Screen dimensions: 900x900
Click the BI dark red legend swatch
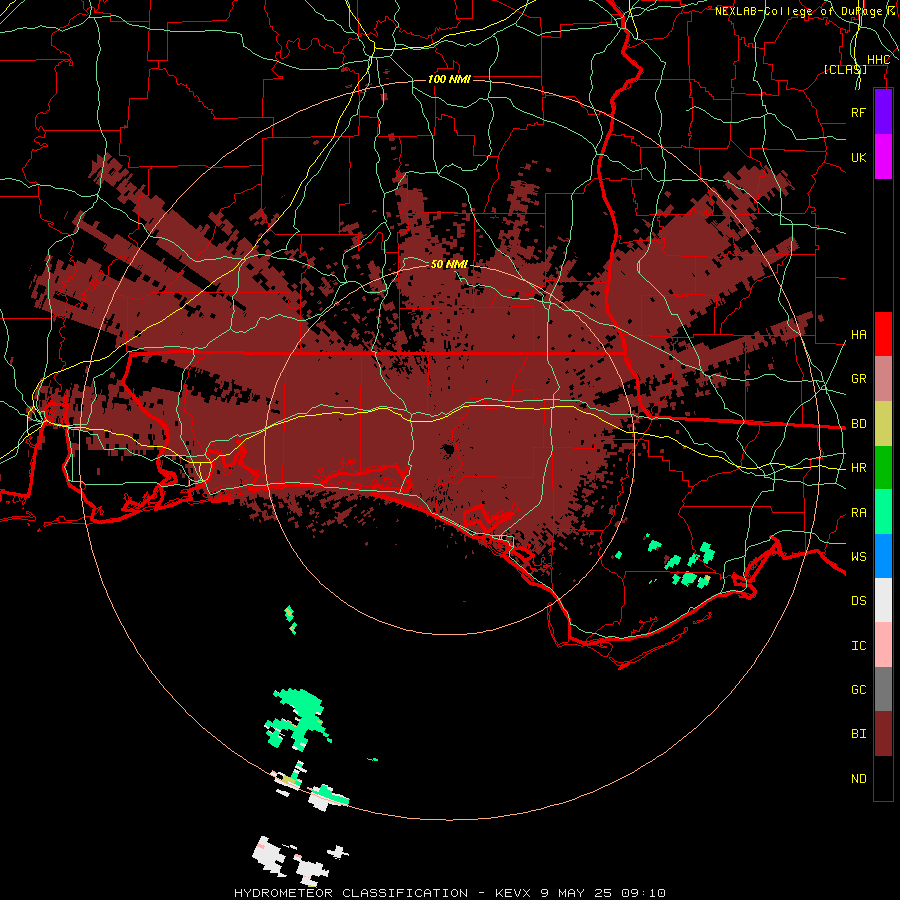click(x=883, y=734)
